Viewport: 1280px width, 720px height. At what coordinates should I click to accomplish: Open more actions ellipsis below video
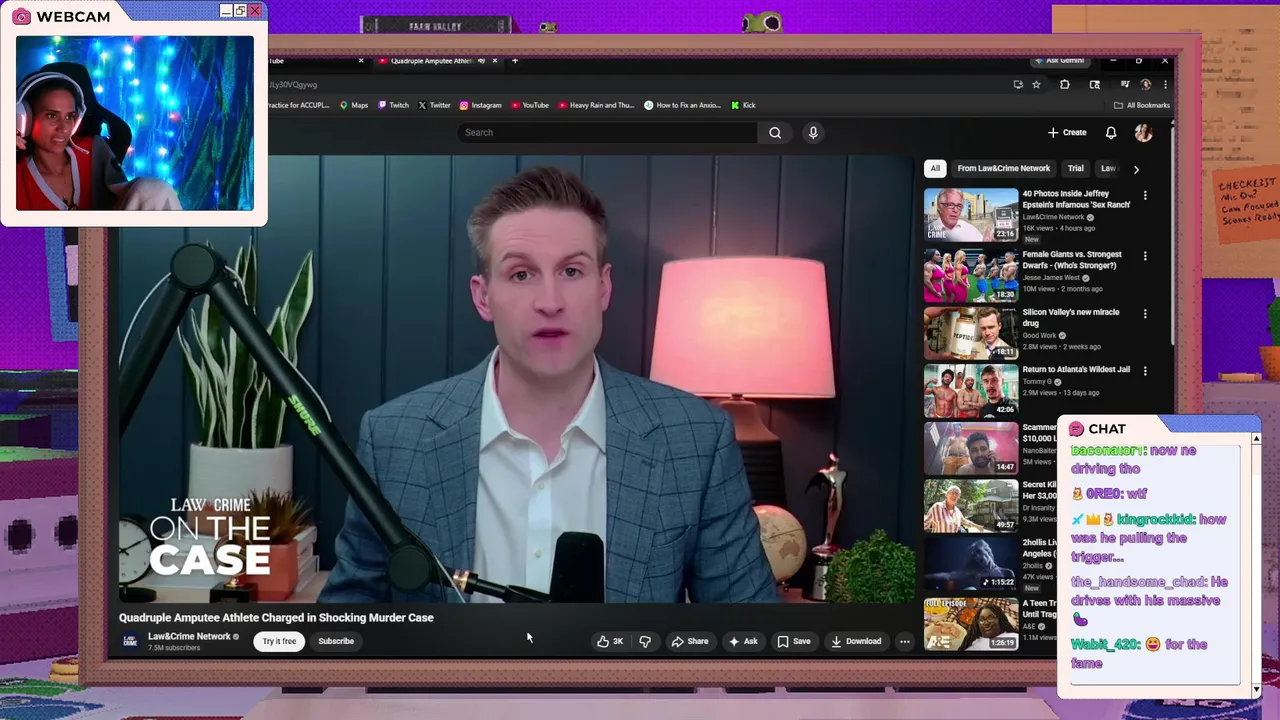pyautogui.click(x=904, y=641)
